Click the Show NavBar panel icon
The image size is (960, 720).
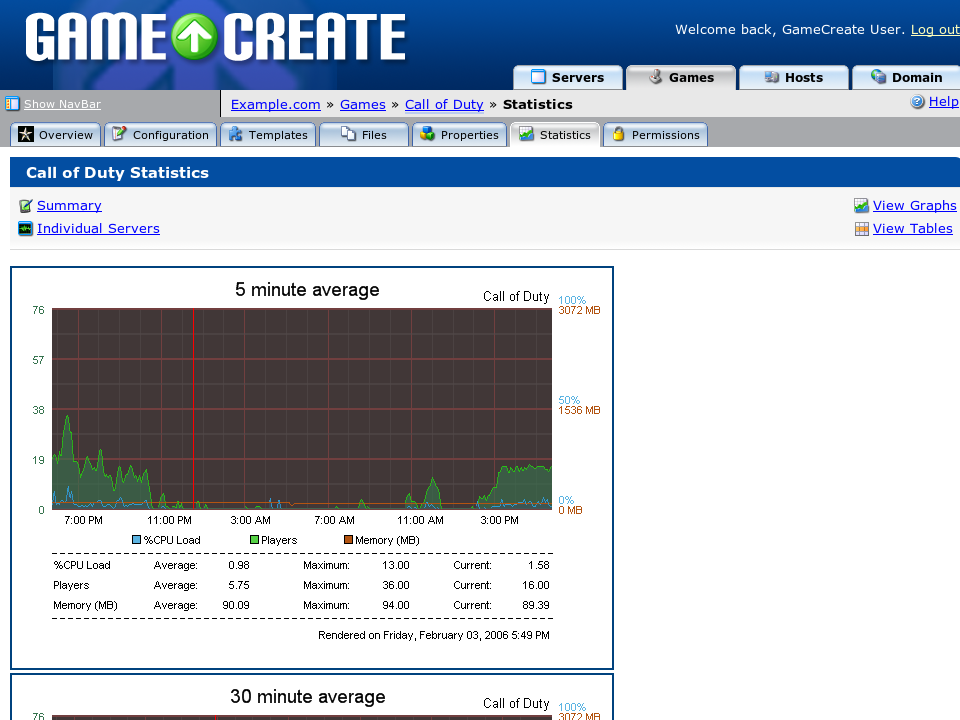pos(12,104)
